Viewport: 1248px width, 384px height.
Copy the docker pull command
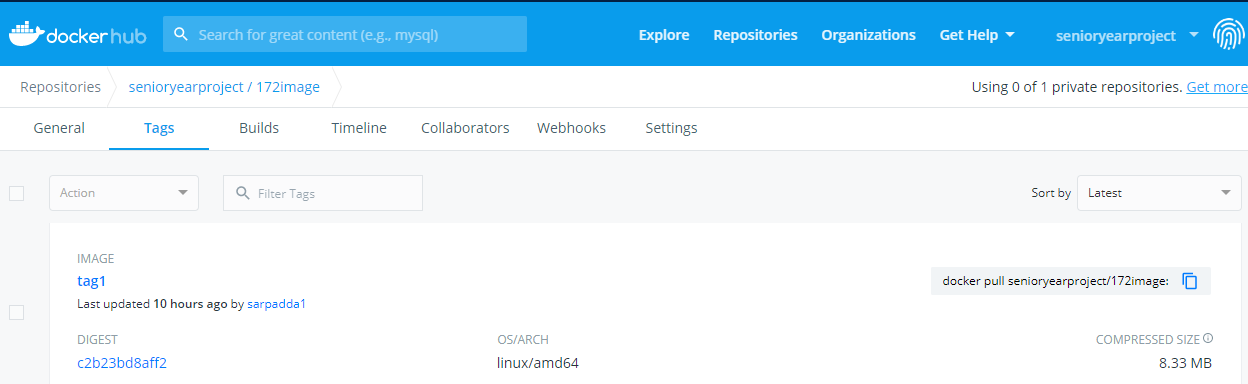coord(1190,281)
